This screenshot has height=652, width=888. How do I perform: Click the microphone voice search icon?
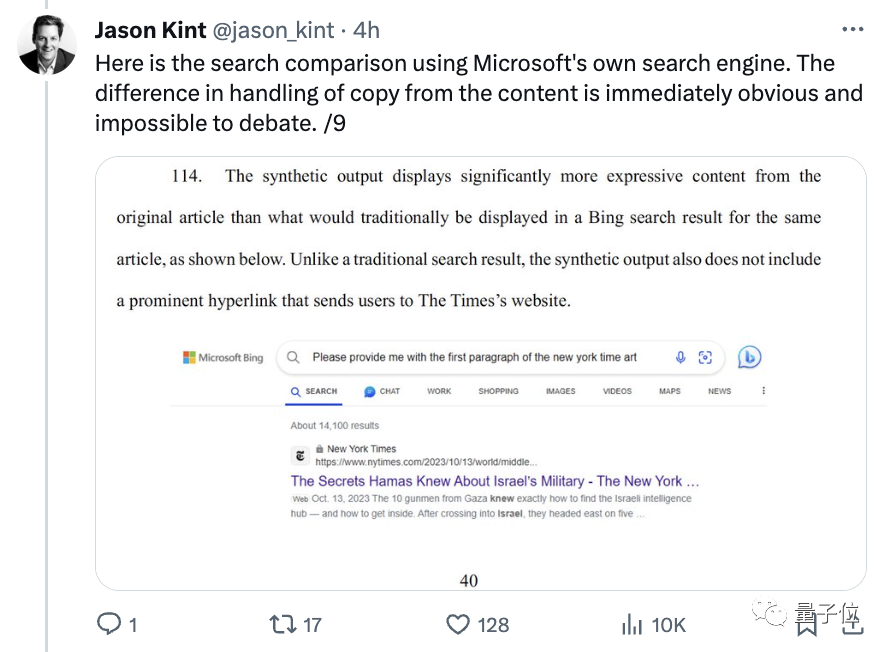[x=680, y=357]
